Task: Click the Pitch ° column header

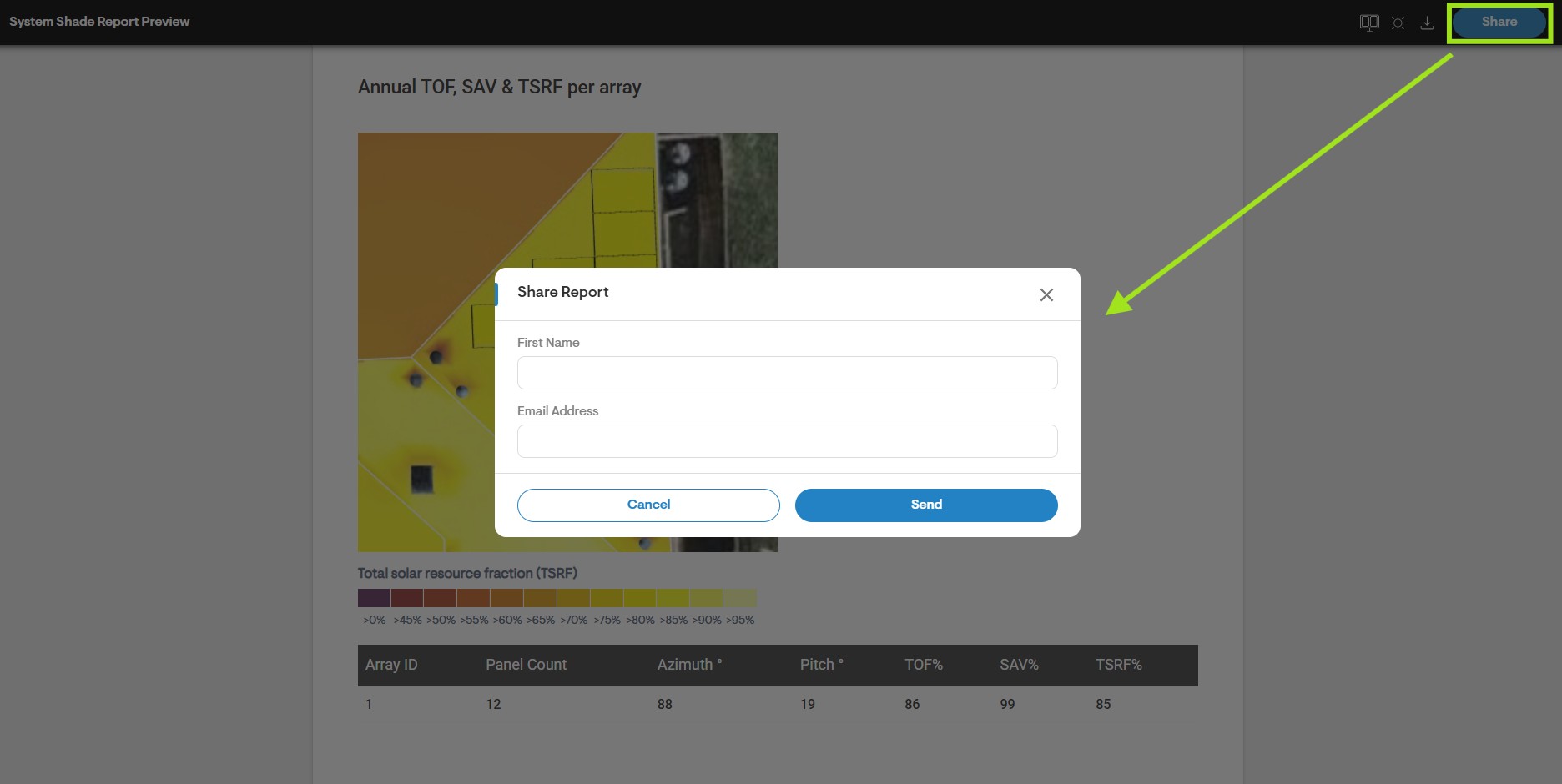Action: pos(821,665)
